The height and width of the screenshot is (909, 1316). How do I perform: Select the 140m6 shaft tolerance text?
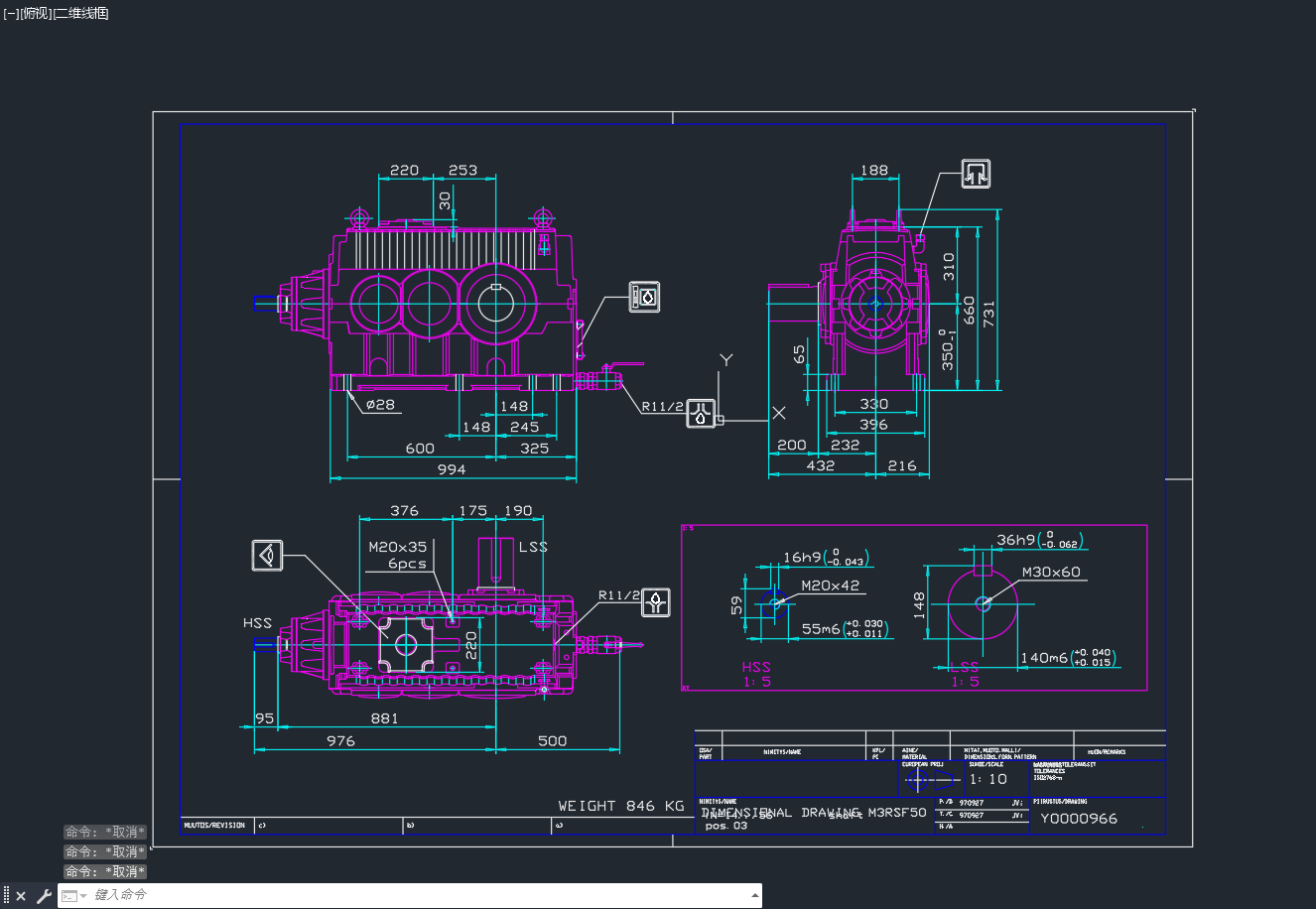[1068, 657]
